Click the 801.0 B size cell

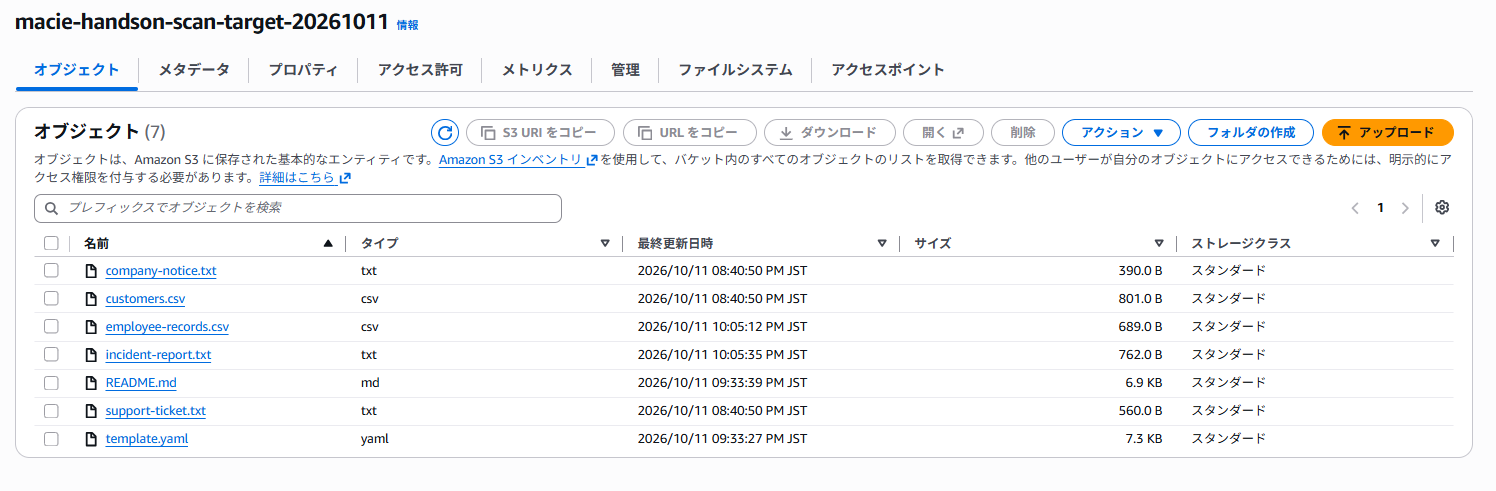coord(1140,299)
